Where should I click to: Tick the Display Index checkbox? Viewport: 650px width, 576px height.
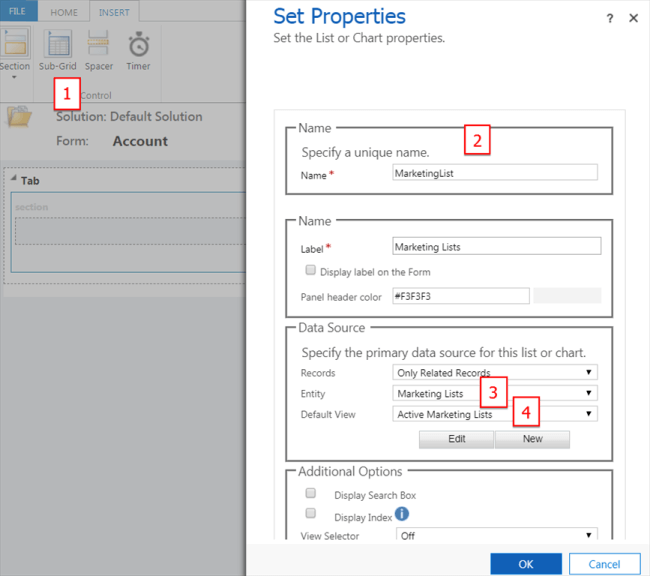pos(310,513)
